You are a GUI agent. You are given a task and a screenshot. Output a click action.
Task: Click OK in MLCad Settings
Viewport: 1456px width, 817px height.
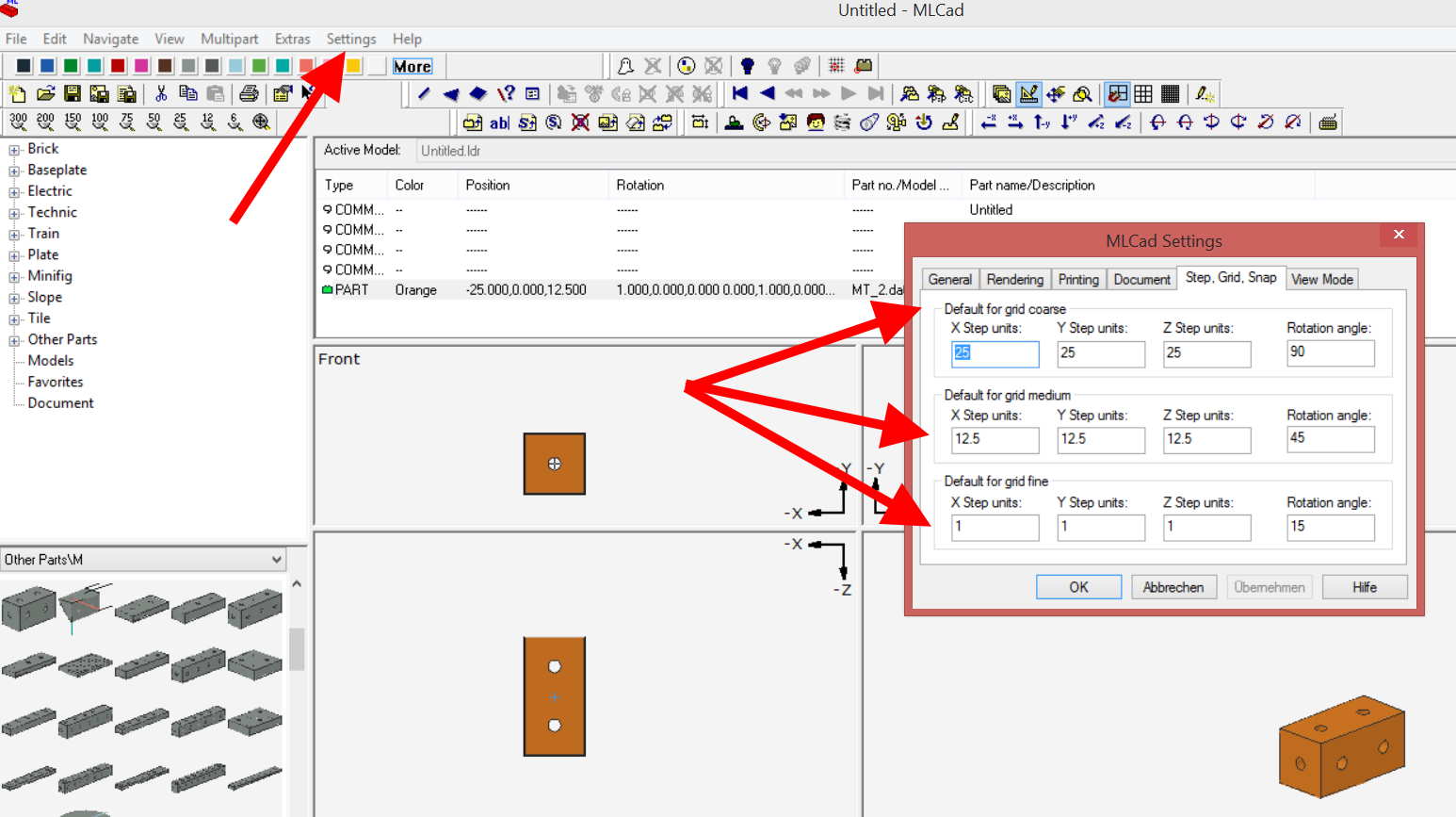point(1078,587)
